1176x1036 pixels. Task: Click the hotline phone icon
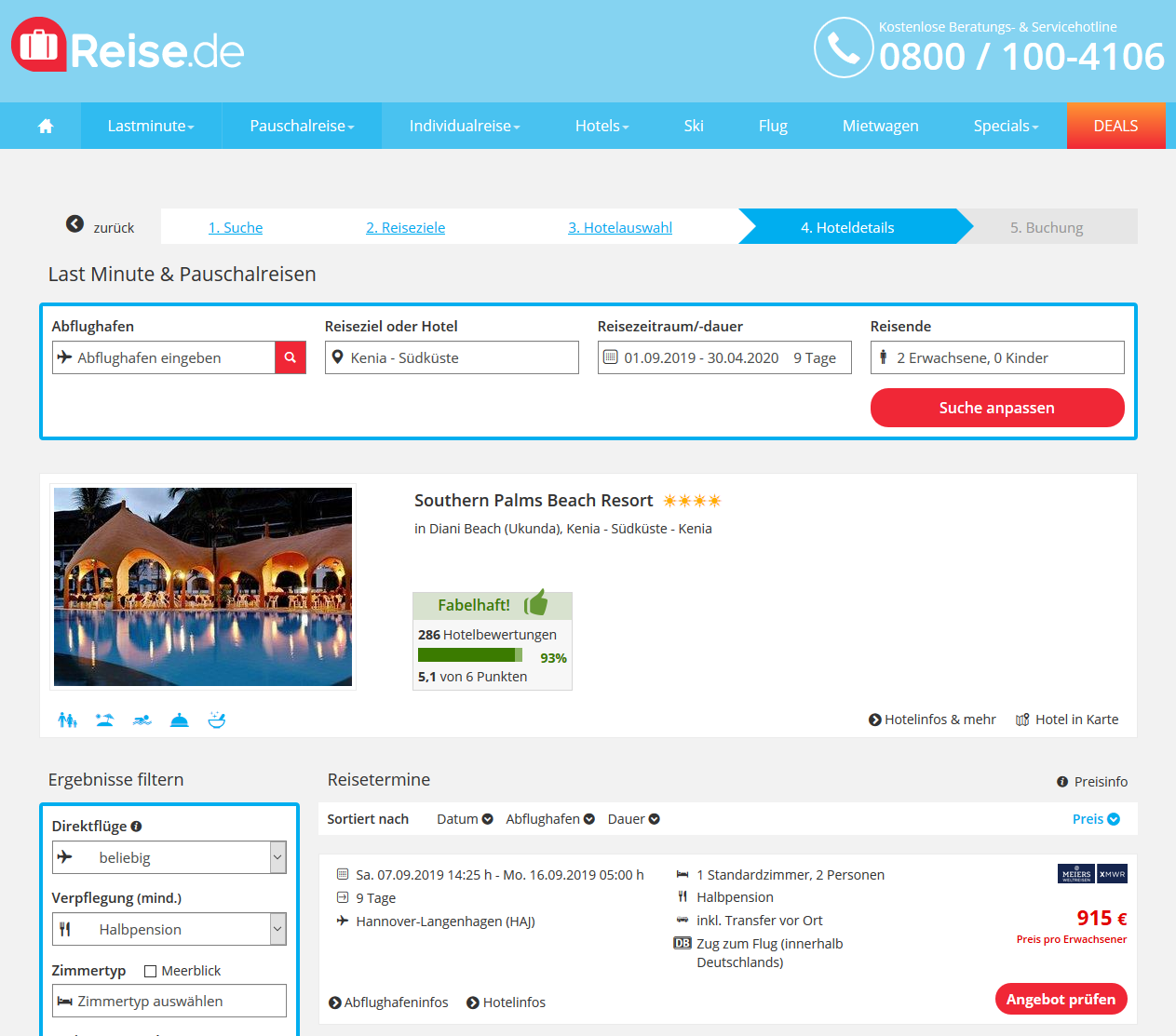click(x=844, y=47)
